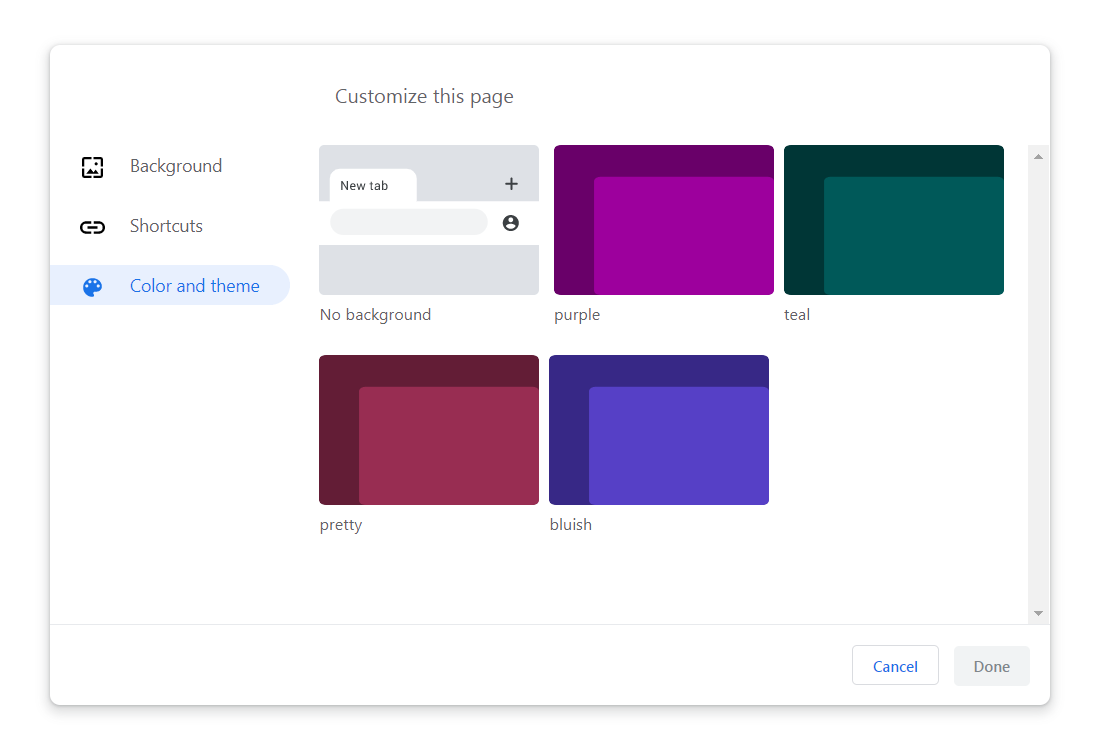Click the Done button
Viewport: 1100px width, 750px height.
pyautogui.click(x=991, y=666)
